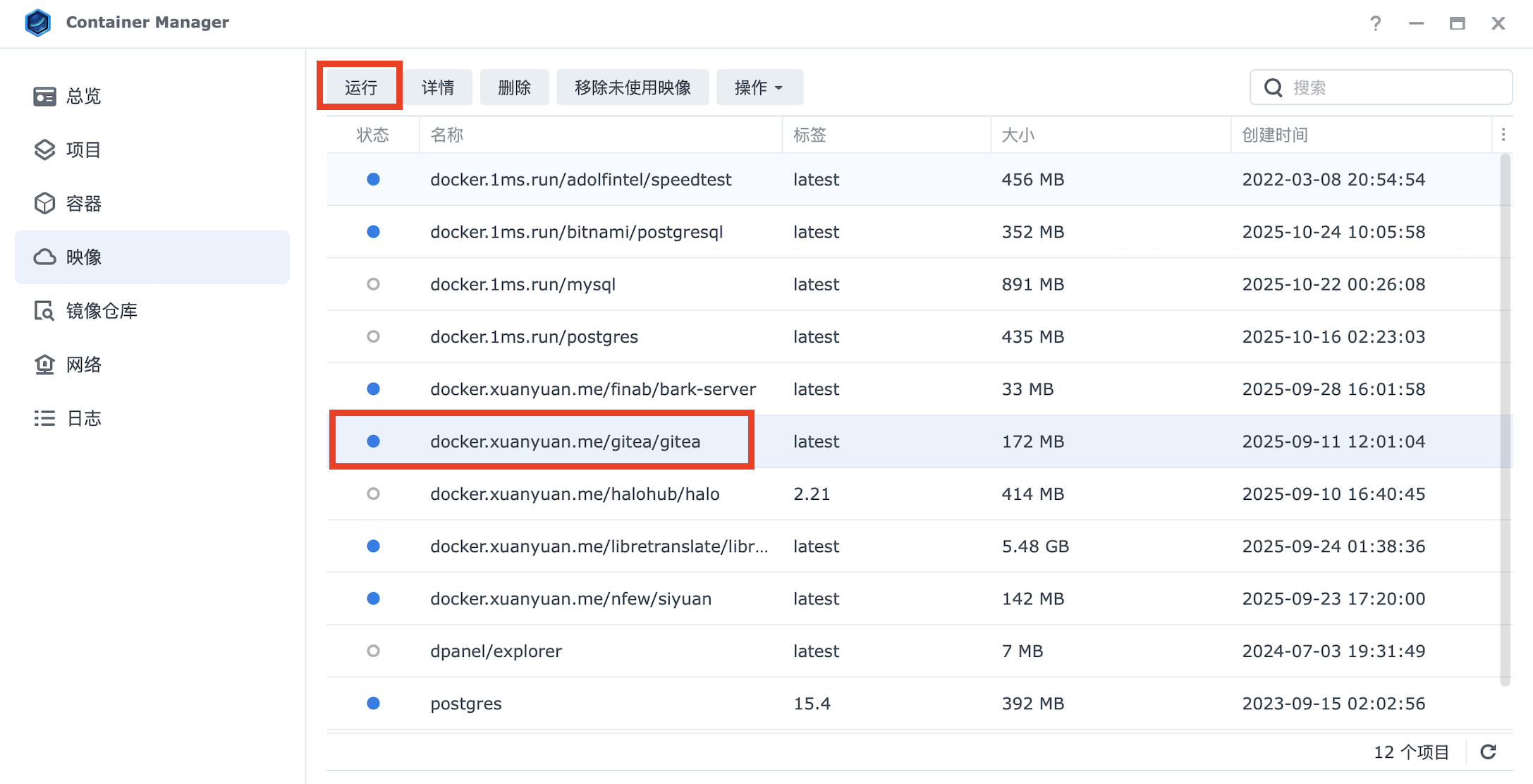Open column options three-dot menu

point(1503,135)
